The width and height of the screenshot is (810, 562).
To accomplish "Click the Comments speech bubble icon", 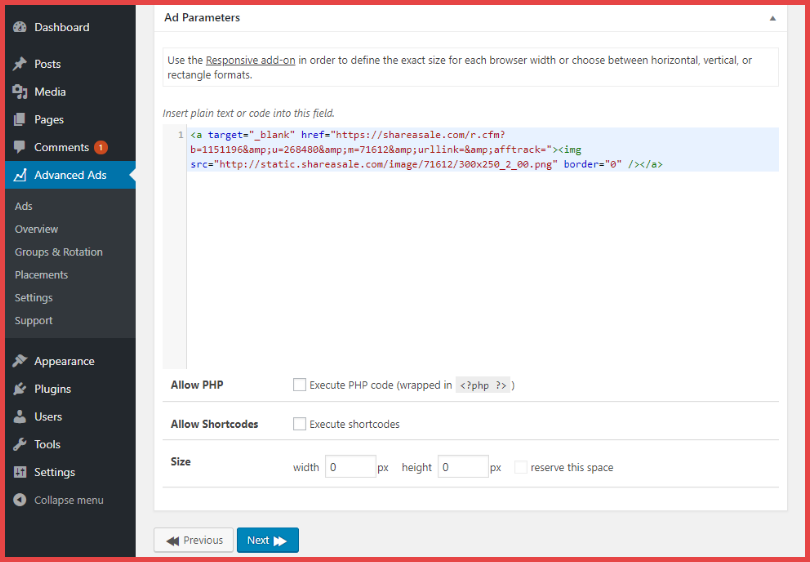I will tap(20, 148).
